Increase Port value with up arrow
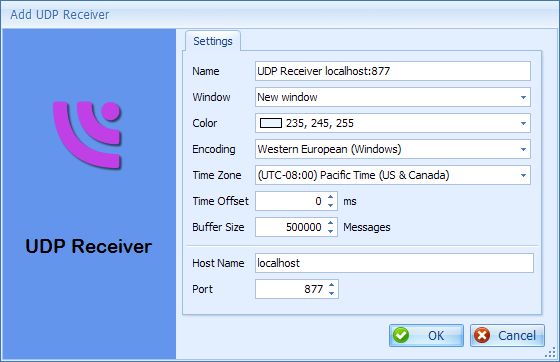This screenshot has height=362, width=560. click(x=332, y=285)
